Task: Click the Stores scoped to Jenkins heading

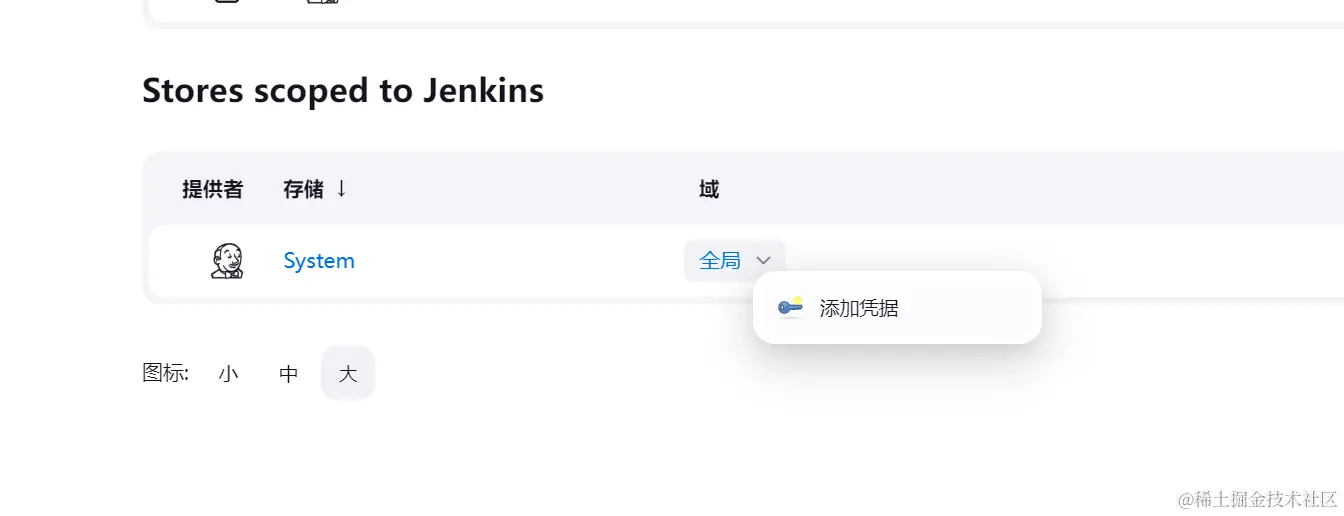Action: pos(343,90)
